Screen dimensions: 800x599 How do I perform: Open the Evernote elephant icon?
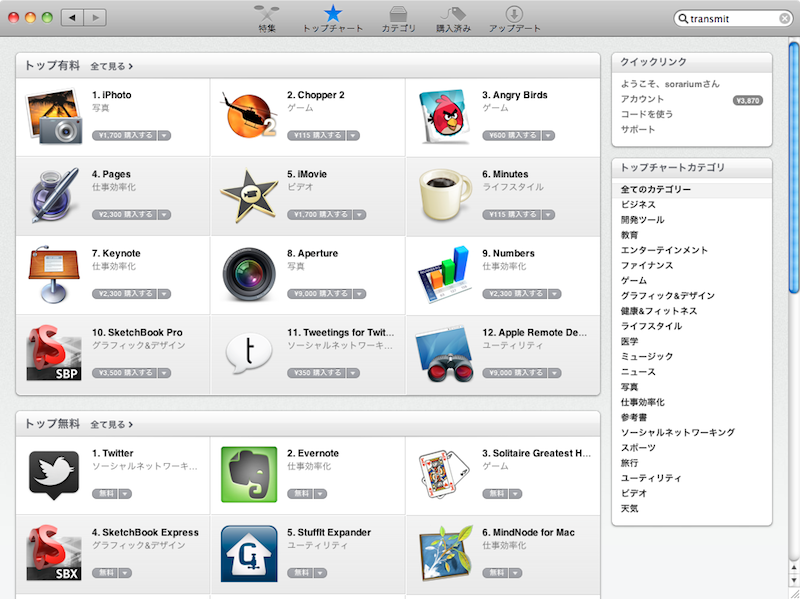click(249, 475)
